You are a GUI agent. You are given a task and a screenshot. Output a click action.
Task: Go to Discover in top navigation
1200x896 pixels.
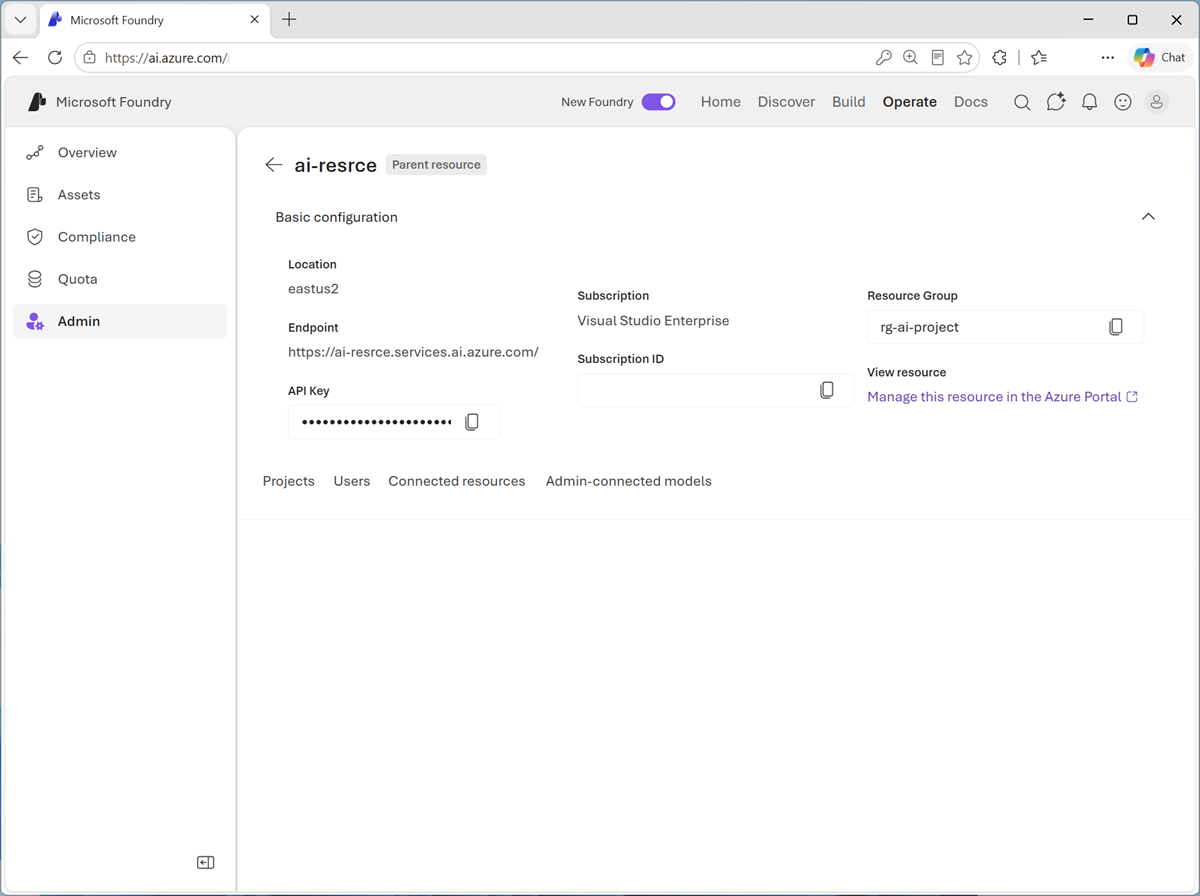pos(786,102)
